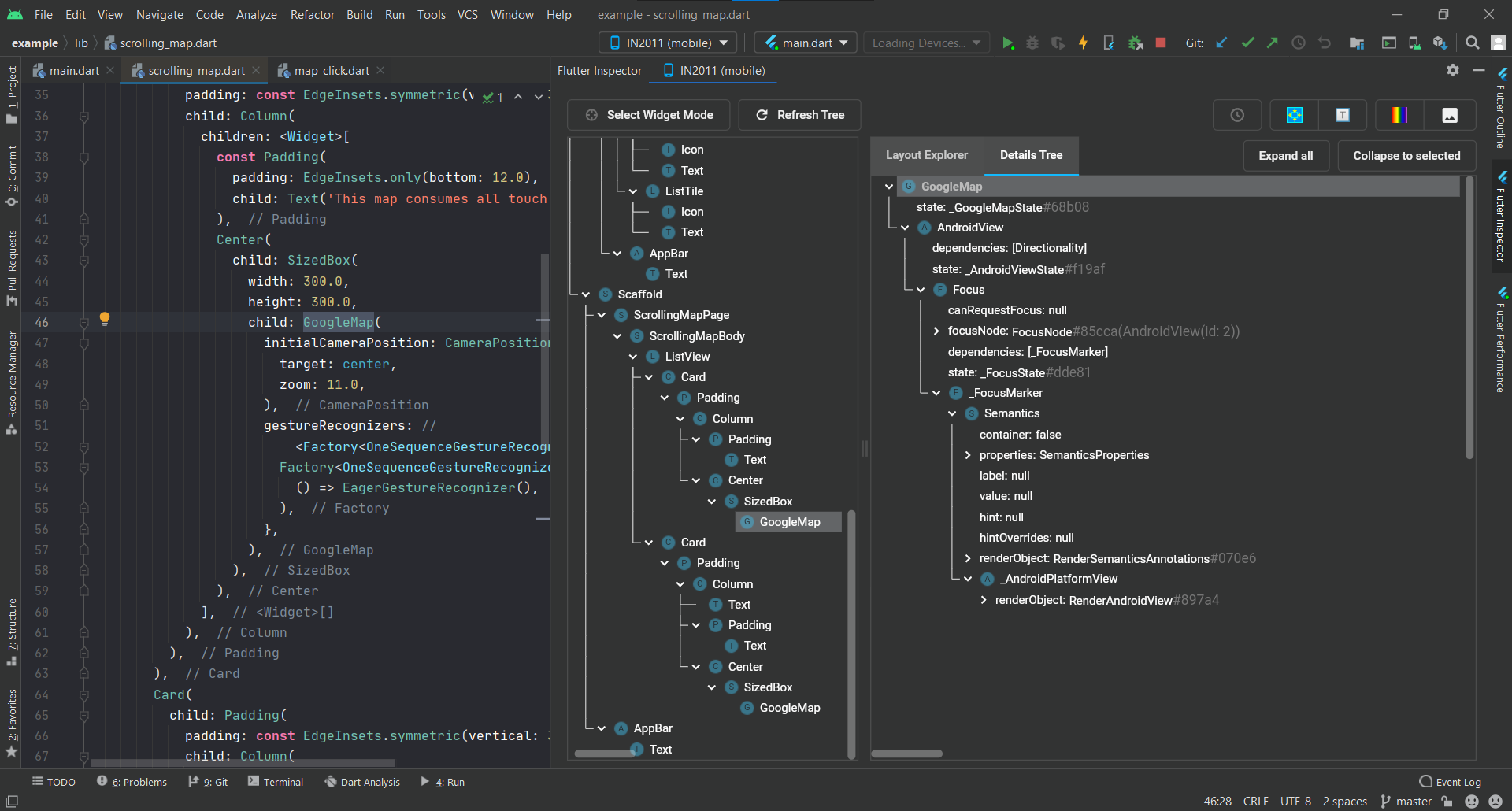The image size is (1512, 811).
Task: Select the GoogleMap node under second Card
Action: [789, 708]
